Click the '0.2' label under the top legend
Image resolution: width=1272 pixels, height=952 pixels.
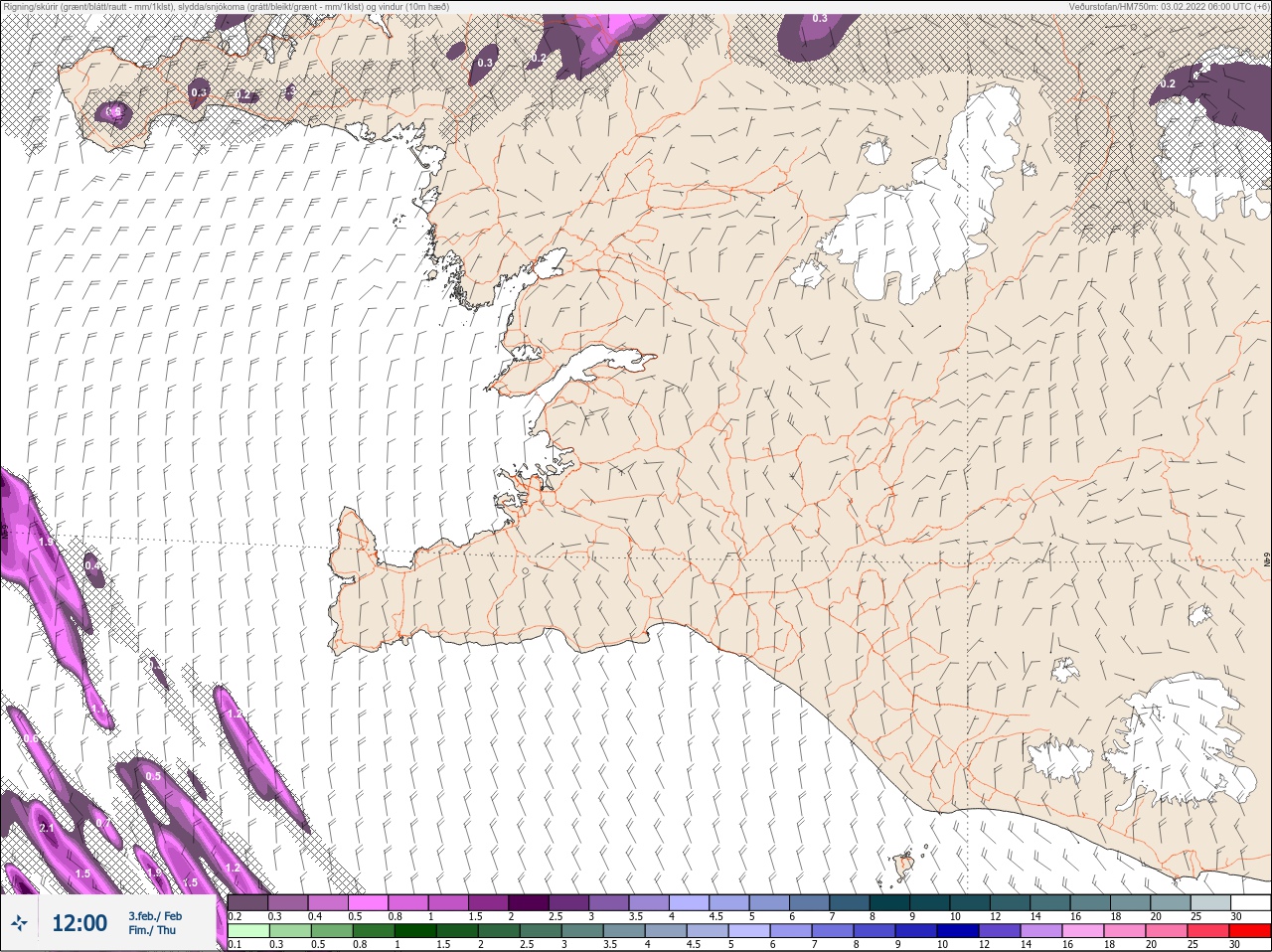[x=236, y=916]
